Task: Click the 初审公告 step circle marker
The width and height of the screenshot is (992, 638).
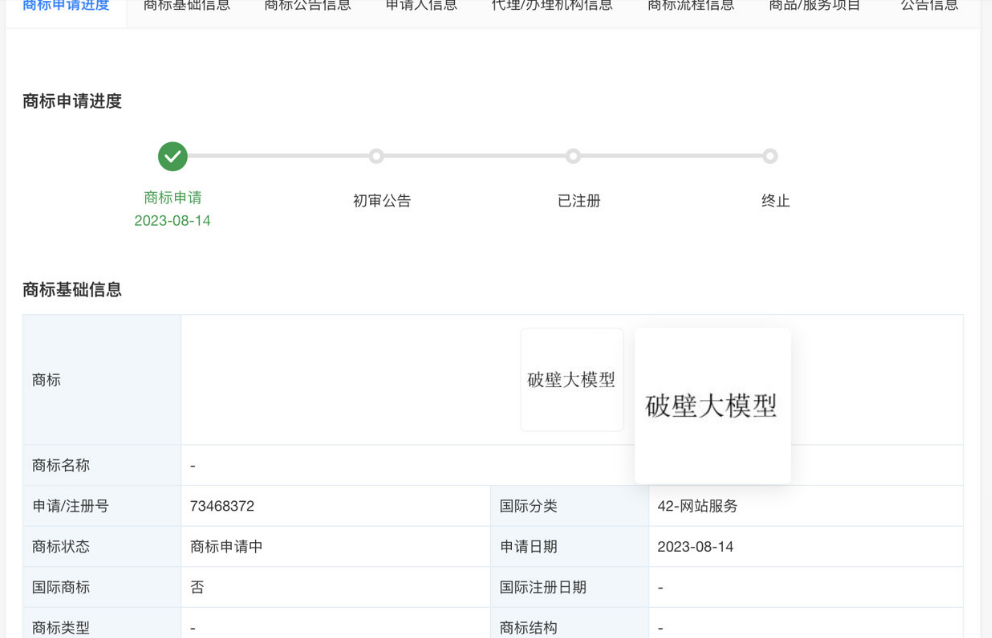Action: coord(376,156)
